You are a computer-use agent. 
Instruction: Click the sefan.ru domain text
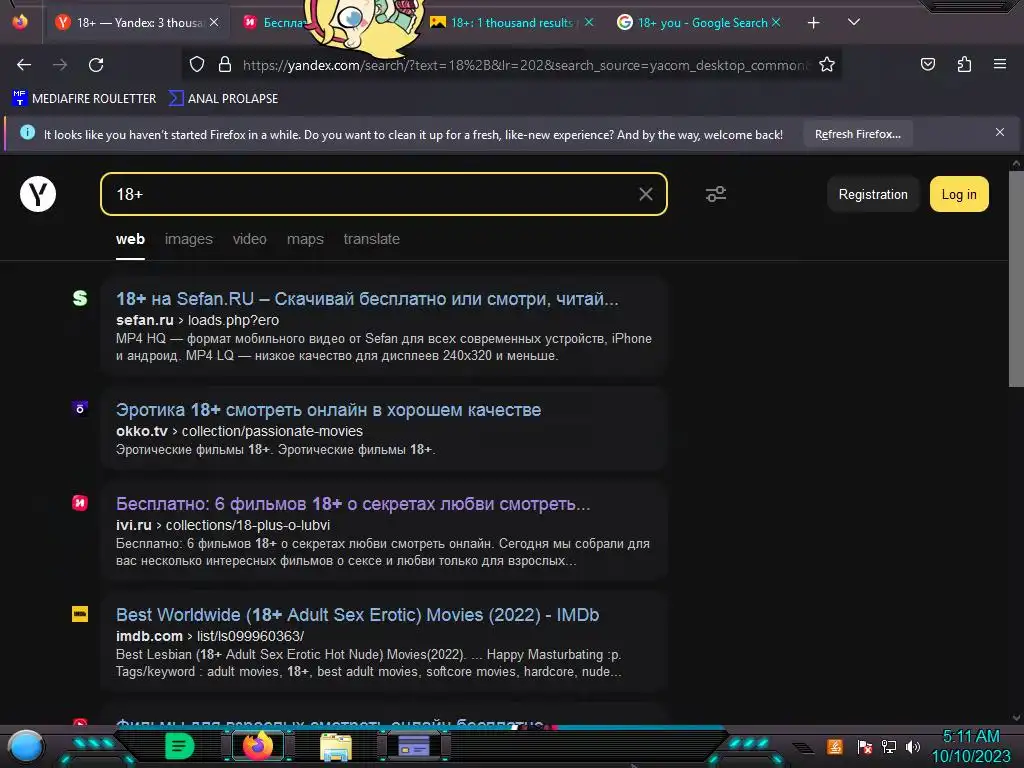pos(144,320)
